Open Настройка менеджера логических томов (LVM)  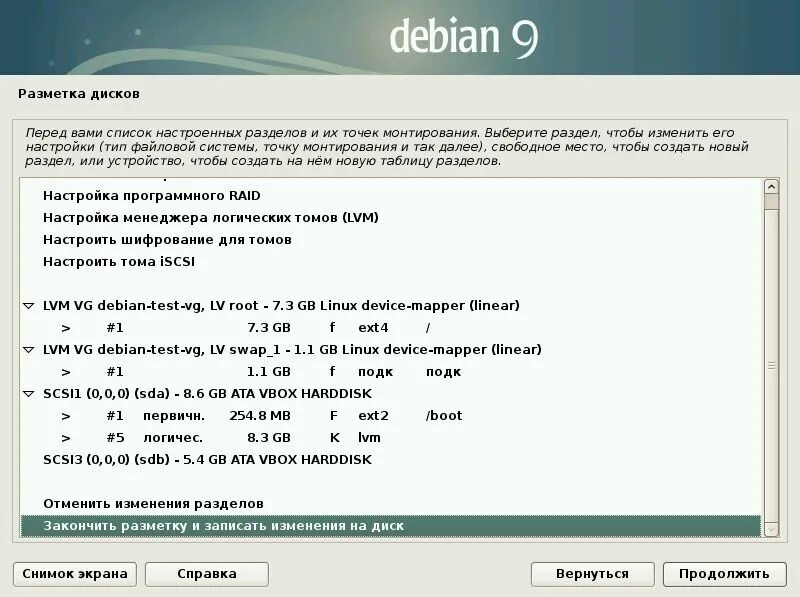click(391, 218)
